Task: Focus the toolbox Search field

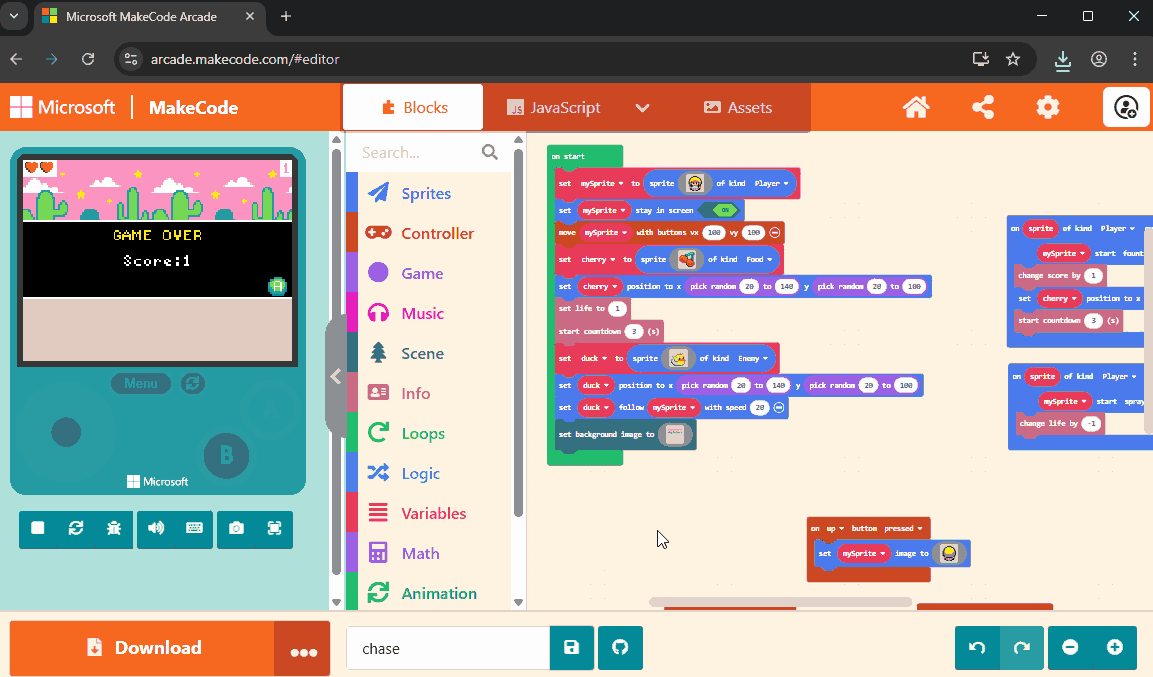Action: (x=419, y=152)
